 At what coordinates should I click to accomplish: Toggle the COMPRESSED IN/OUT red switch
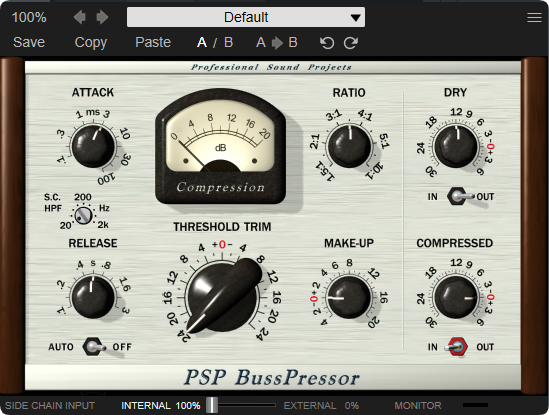click(x=457, y=347)
